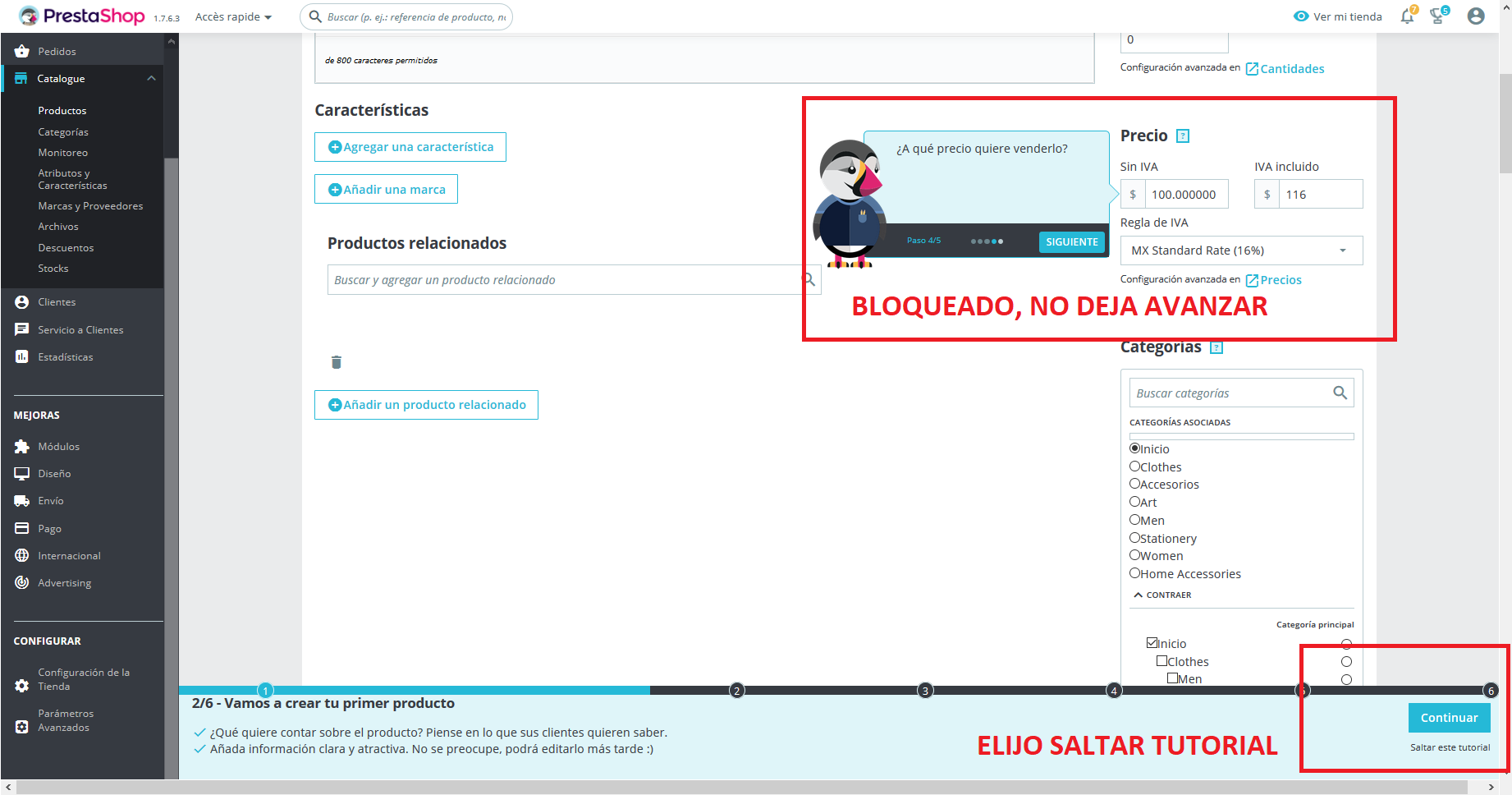Image resolution: width=1512 pixels, height=795 pixels.
Task: Click the Continuar button
Action: point(1450,718)
